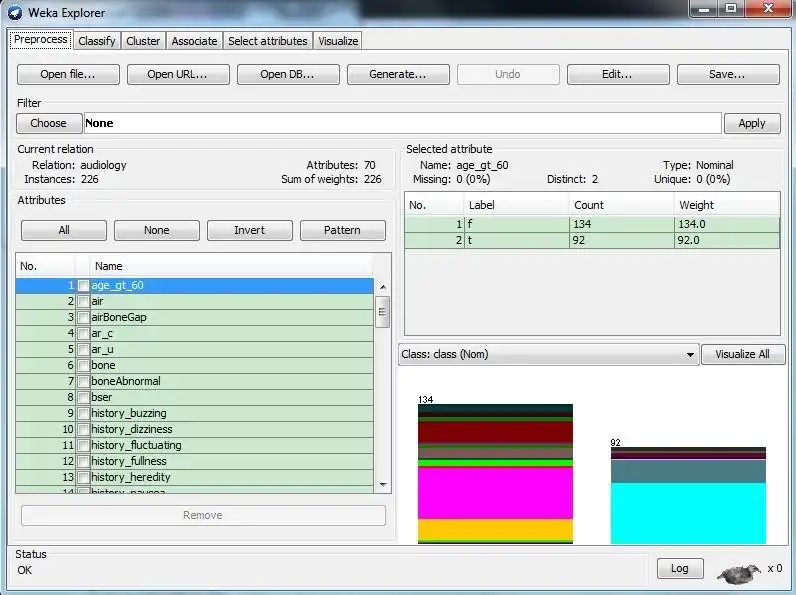Select all attributes with All button

click(64, 230)
